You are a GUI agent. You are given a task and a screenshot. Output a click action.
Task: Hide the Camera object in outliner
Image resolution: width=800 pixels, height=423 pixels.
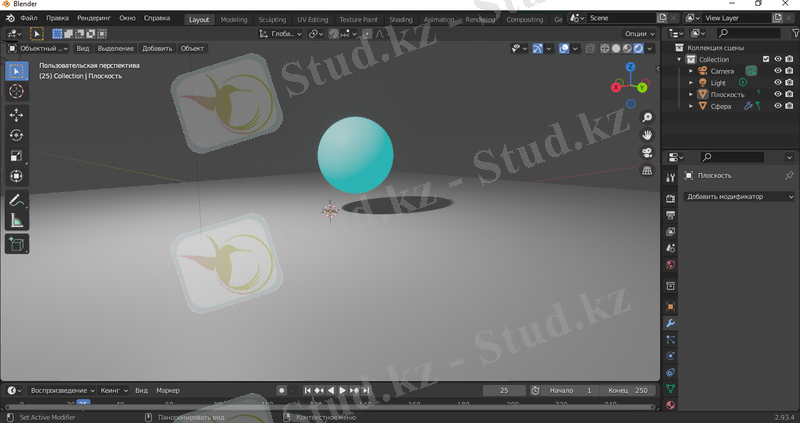[x=777, y=71]
